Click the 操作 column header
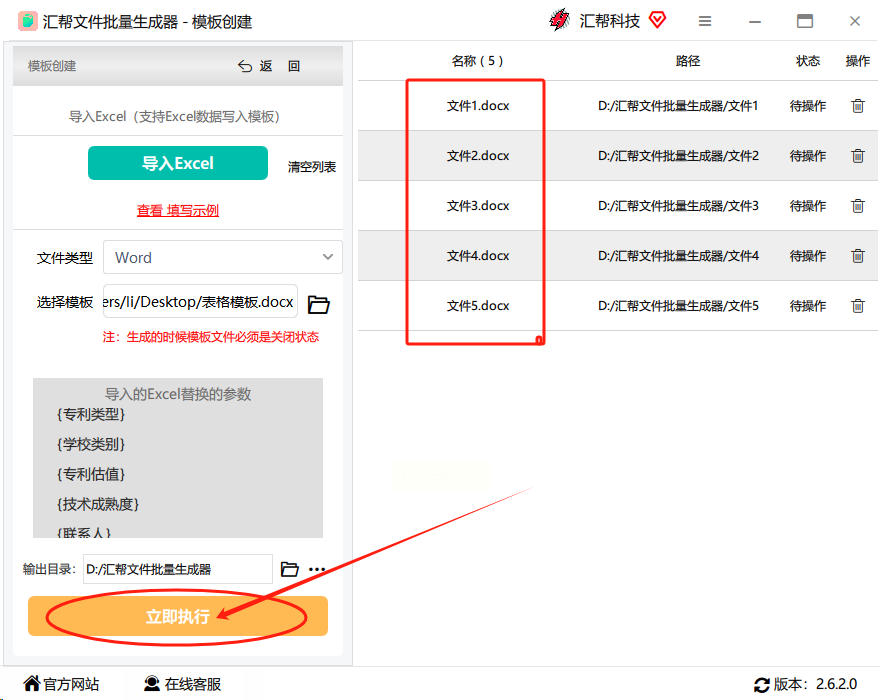 click(x=858, y=61)
